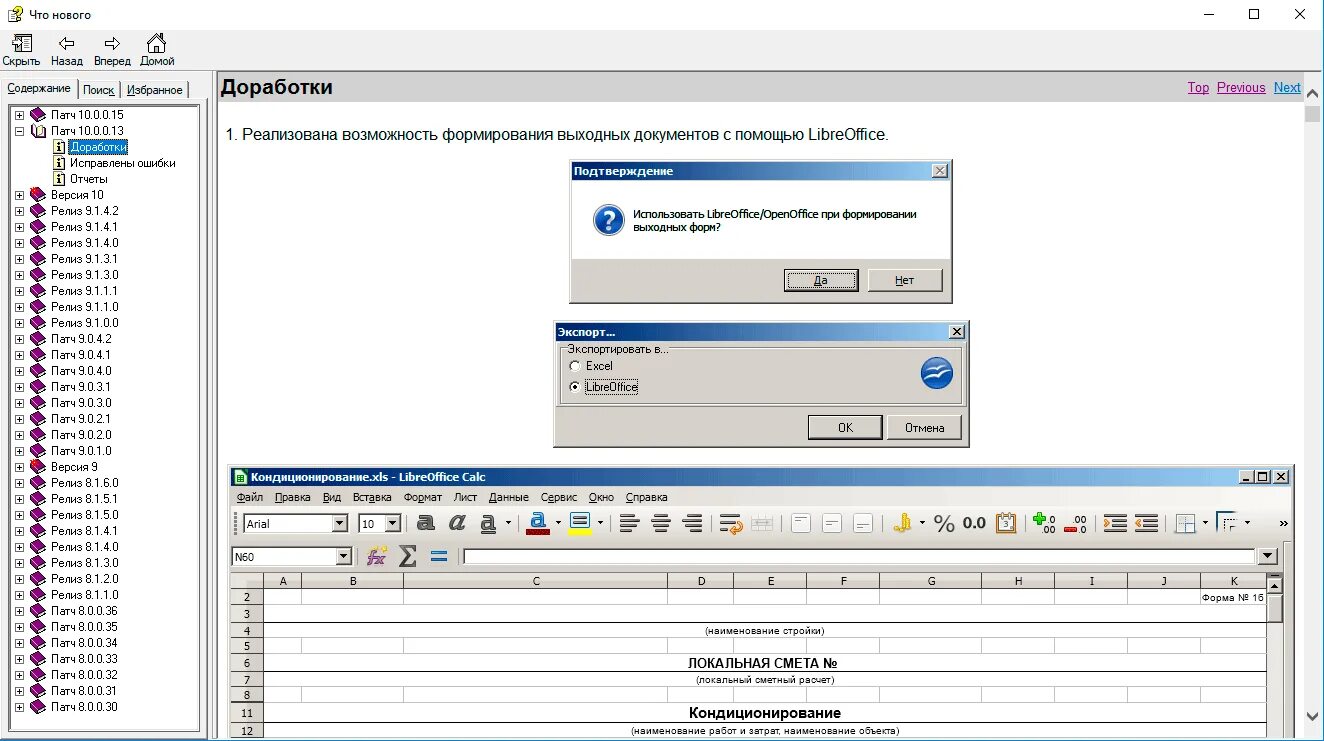This screenshot has width=1324, height=741.
Task: Open the background color dropdown arrow
Action: pyautogui.click(x=600, y=523)
